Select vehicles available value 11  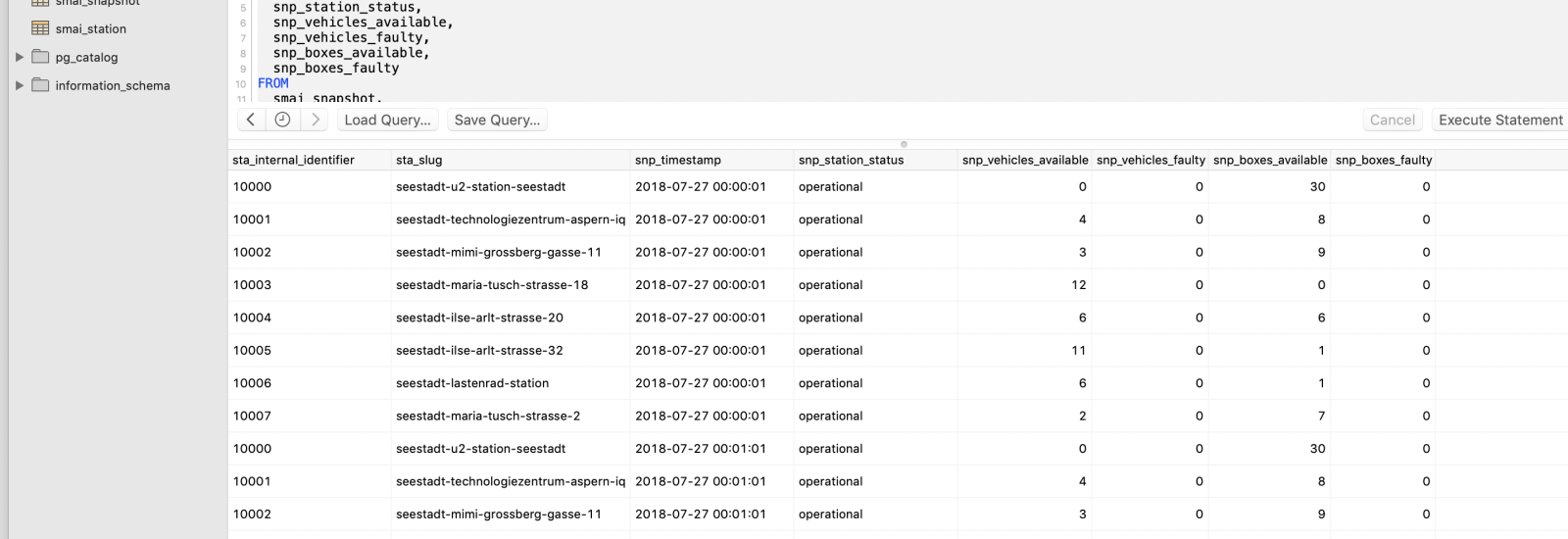point(1078,350)
